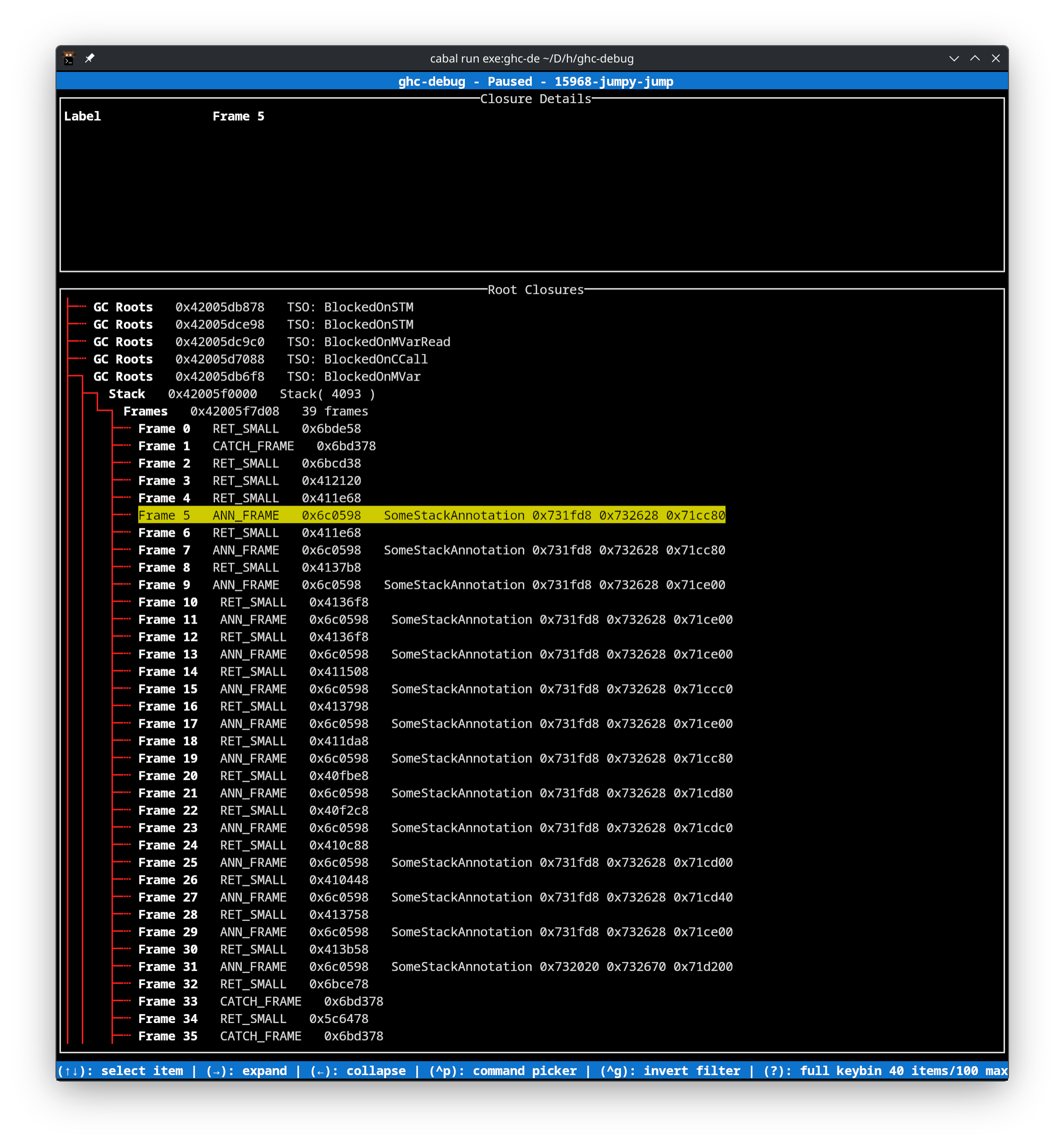Click the ghc-debug Paused status header
The height and width of the screenshot is (1147, 1064).
(x=535, y=81)
